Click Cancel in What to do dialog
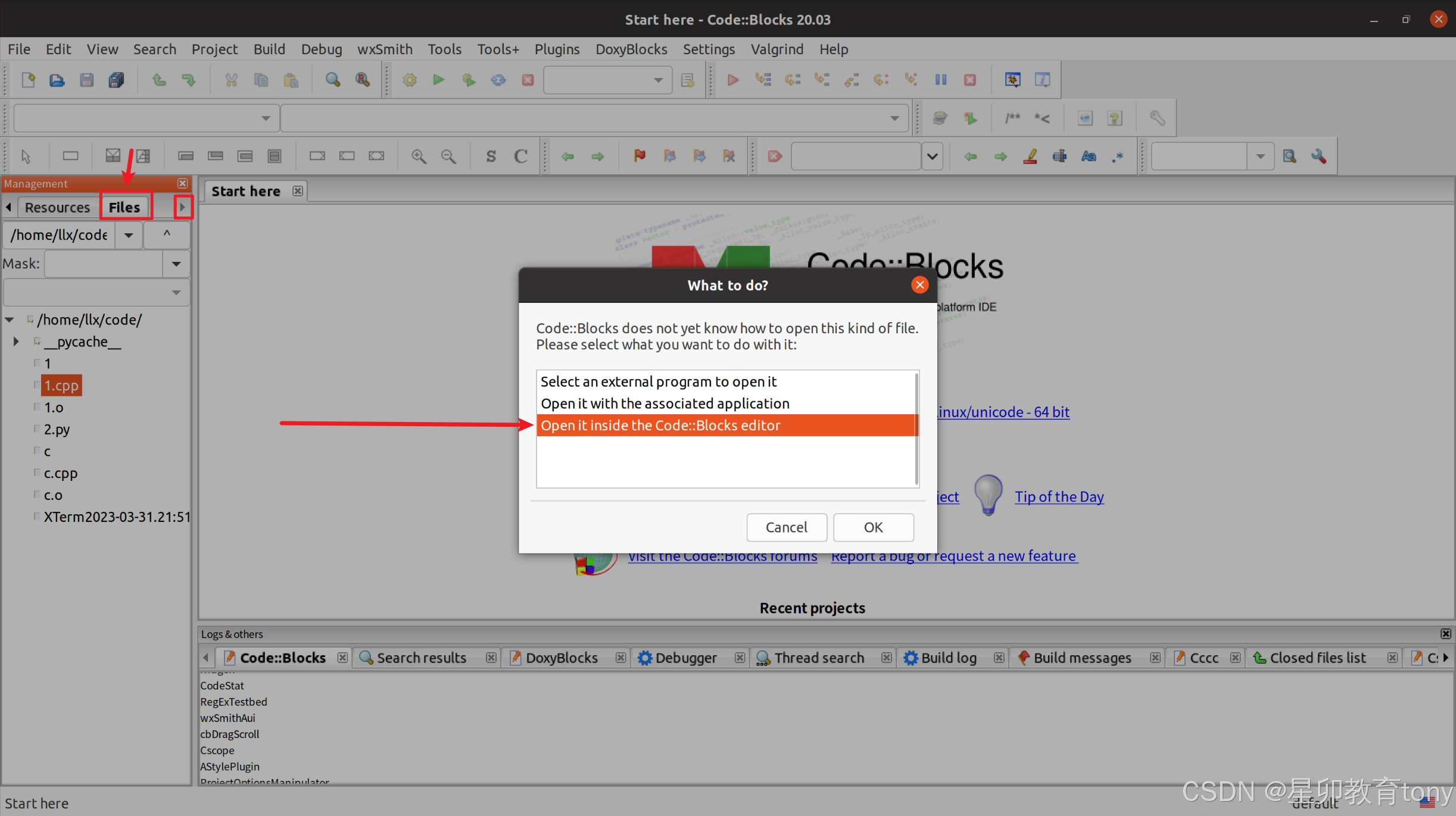Screen dimensions: 1456x816 point(786,527)
